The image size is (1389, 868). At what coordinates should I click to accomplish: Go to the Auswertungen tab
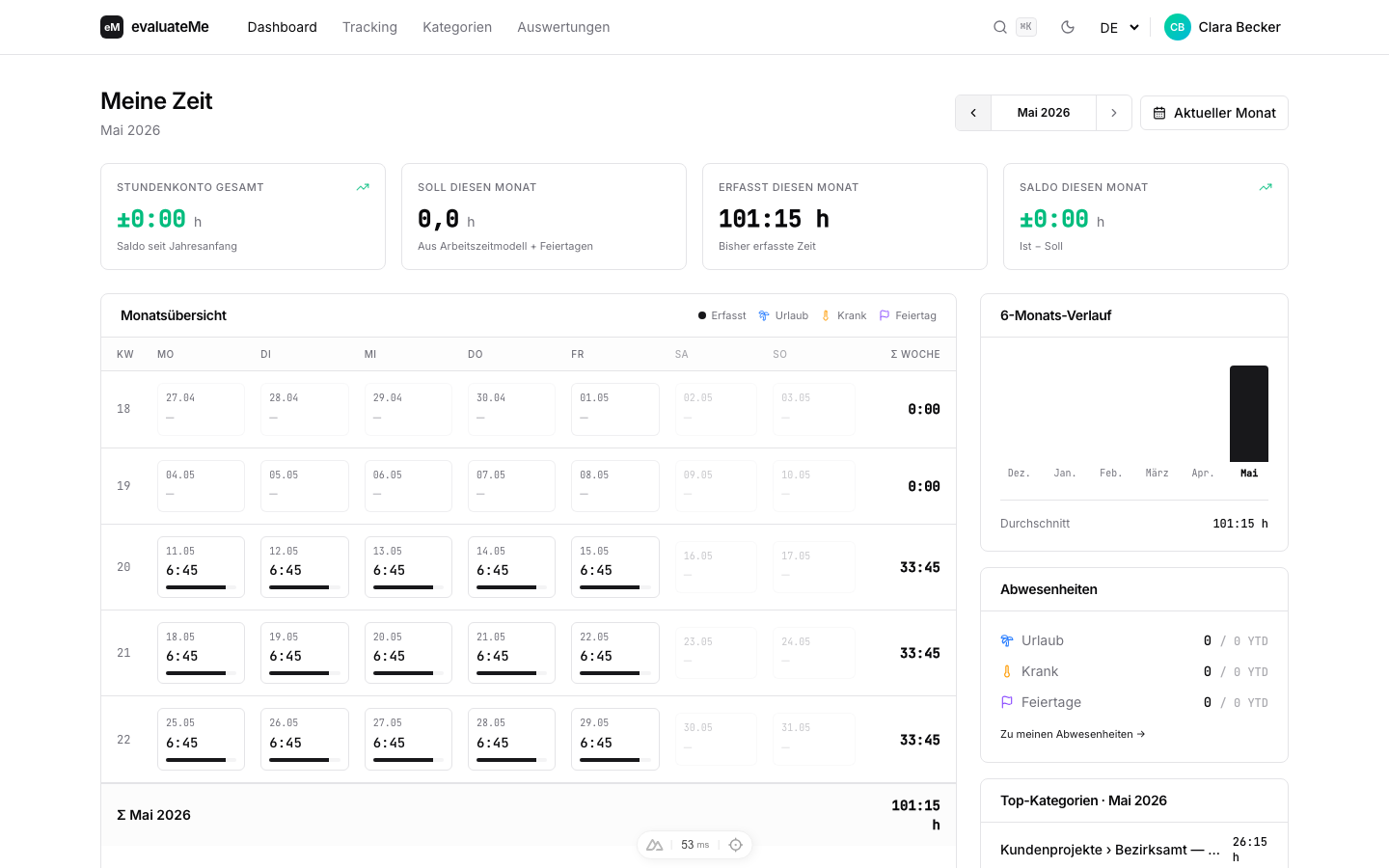563,27
